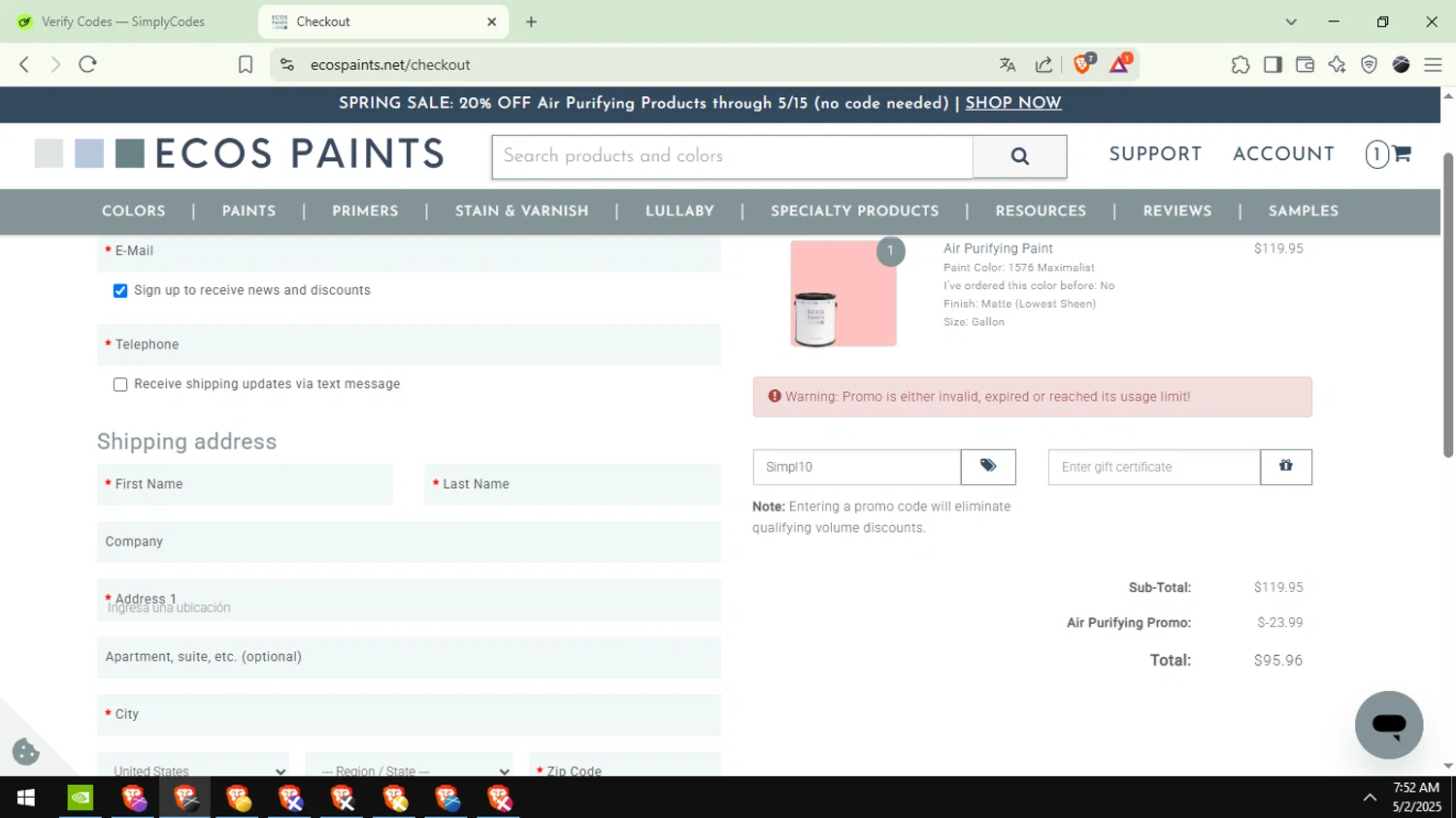Click promo code field containing Simpl10
The width and height of the screenshot is (1456, 818).
click(x=857, y=467)
